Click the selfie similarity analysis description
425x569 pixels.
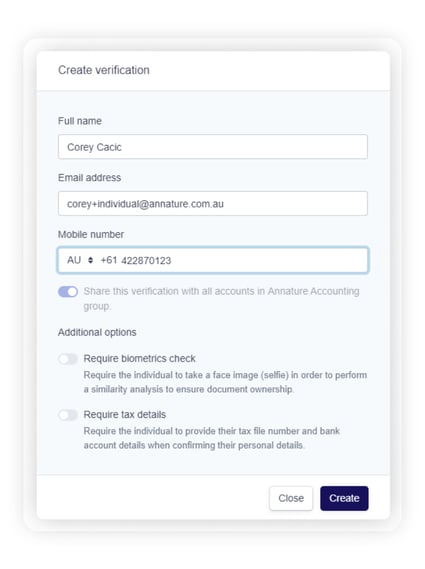coord(225,382)
